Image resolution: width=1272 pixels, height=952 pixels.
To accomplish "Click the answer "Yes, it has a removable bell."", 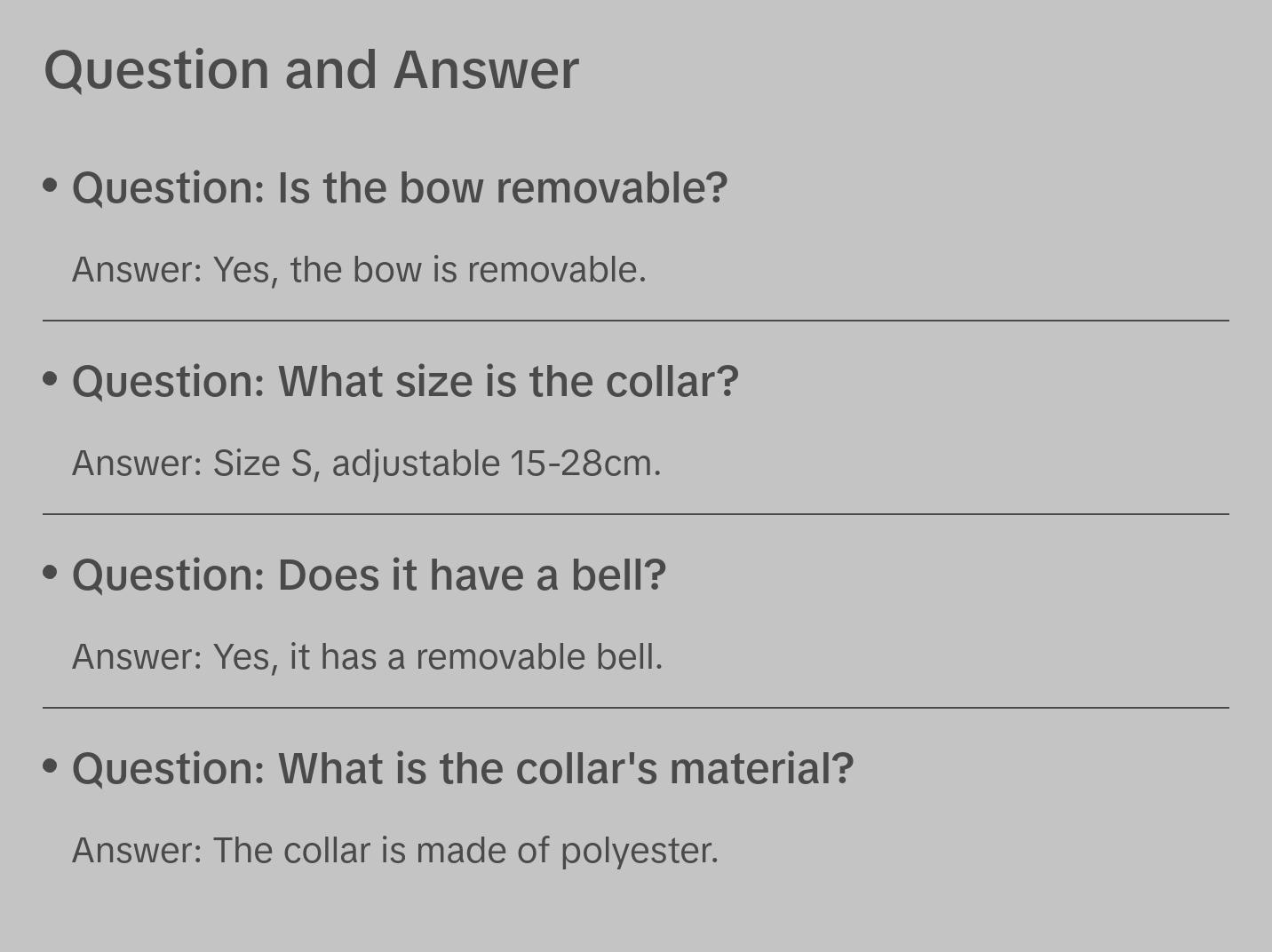I will (x=367, y=657).
